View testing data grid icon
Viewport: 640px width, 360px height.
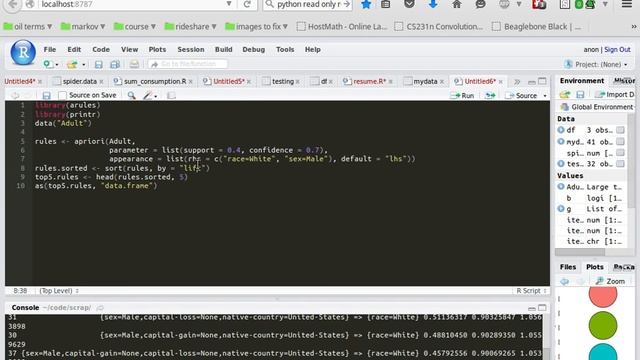(x=620, y=164)
